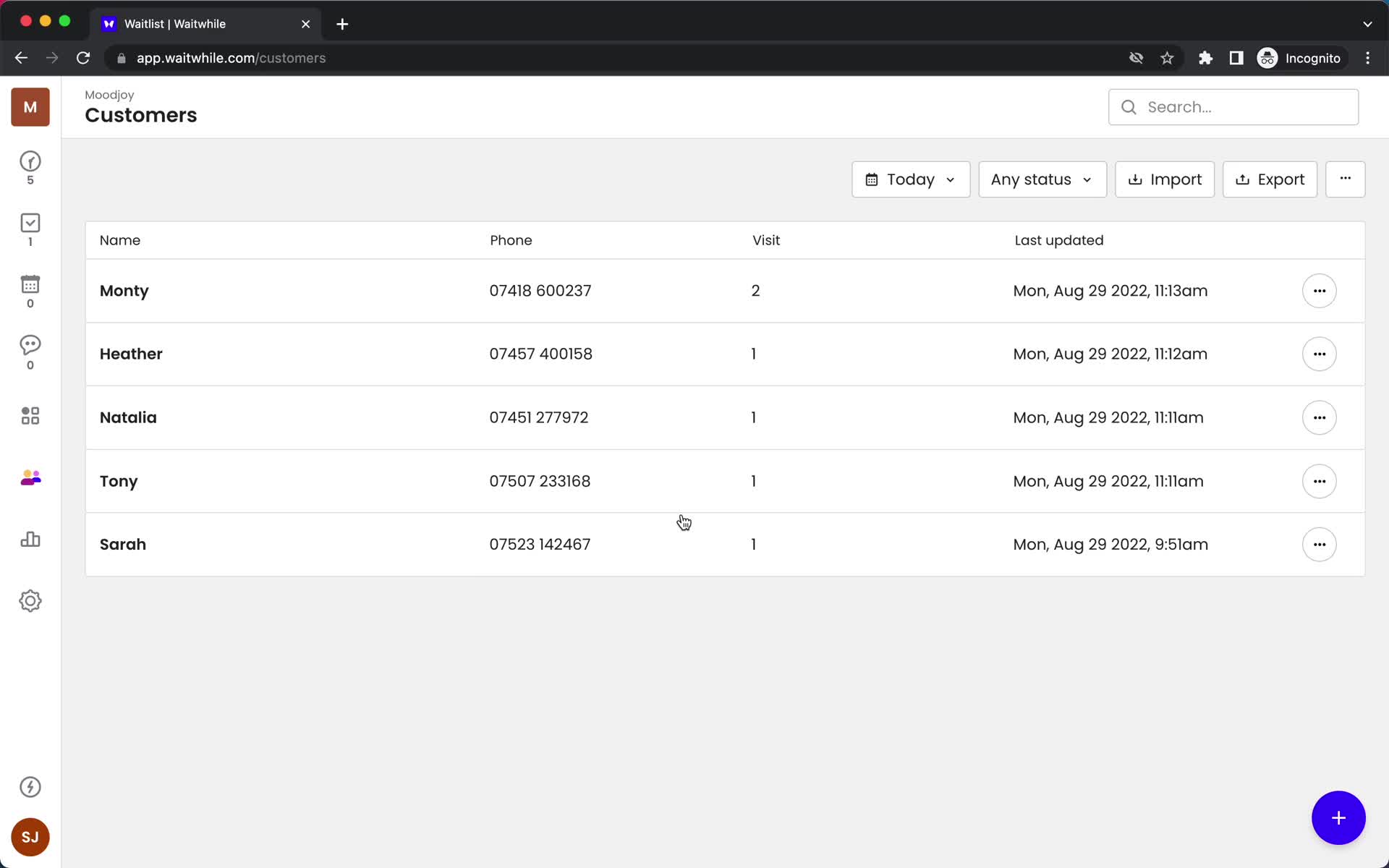Image resolution: width=1389 pixels, height=868 pixels.
Task: Bookmark this page with the star icon
Action: click(1167, 58)
